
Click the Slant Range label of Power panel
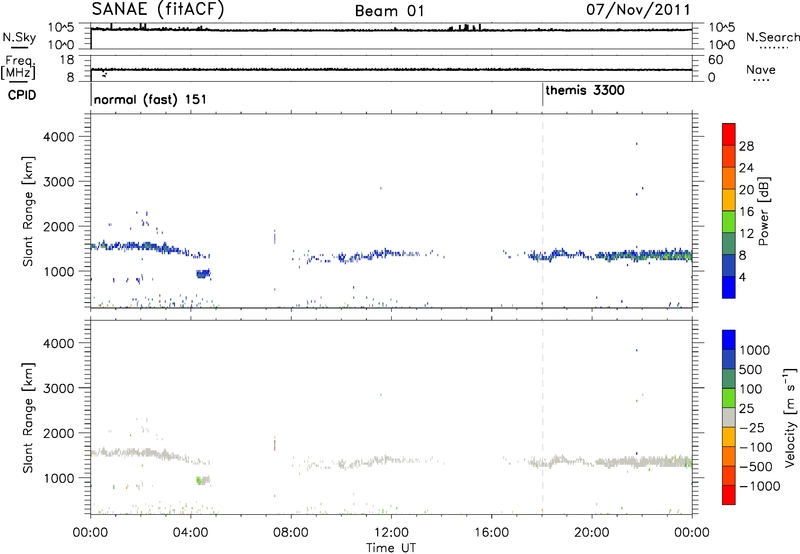[x=28, y=211]
